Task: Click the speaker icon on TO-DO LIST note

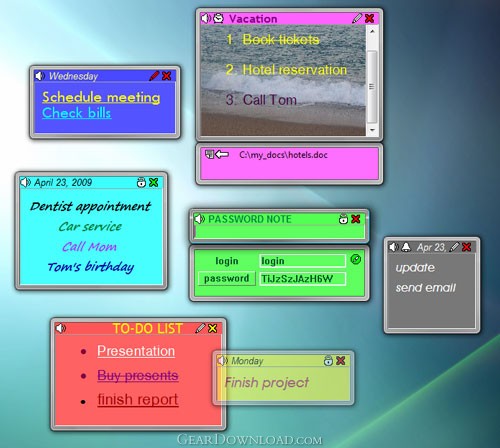Action: (x=61, y=328)
